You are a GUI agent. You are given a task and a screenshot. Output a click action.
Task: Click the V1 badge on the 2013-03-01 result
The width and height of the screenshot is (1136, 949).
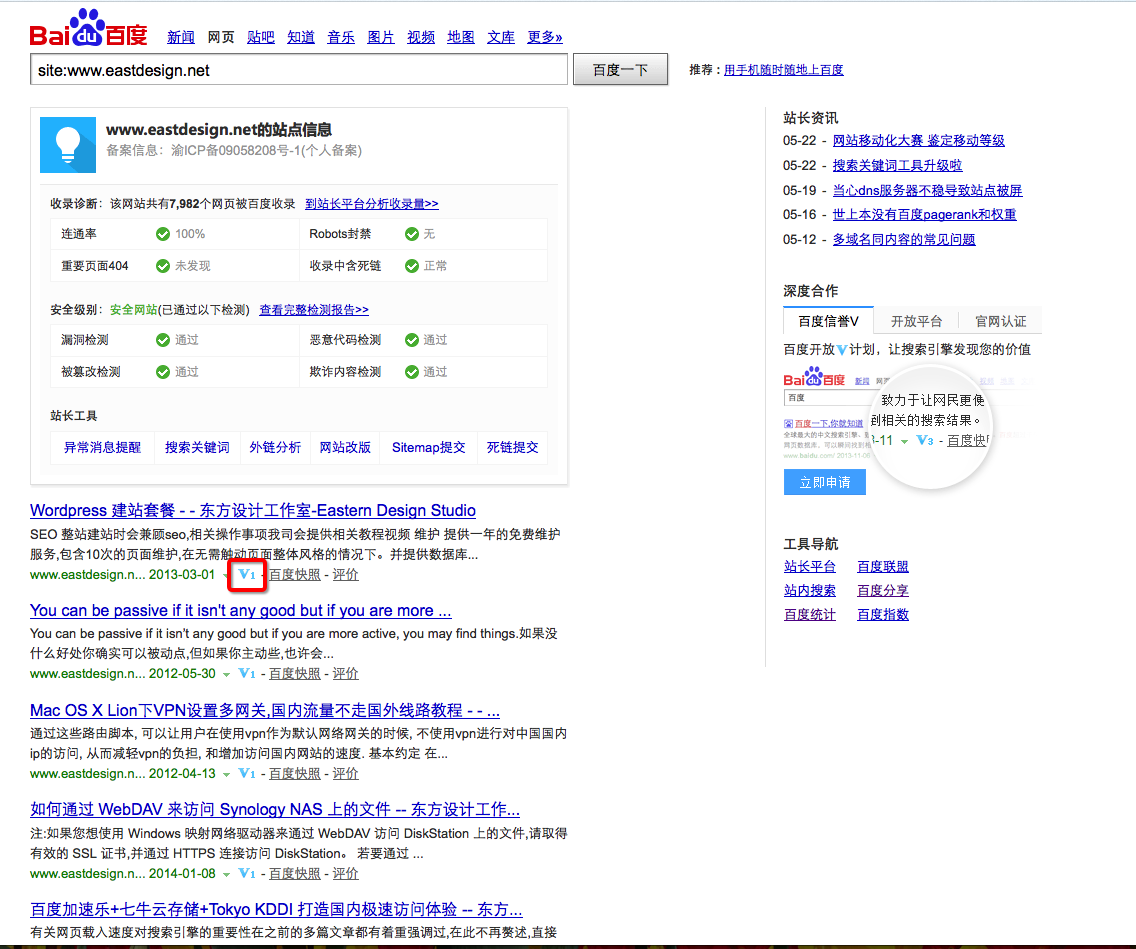[247, 574]
